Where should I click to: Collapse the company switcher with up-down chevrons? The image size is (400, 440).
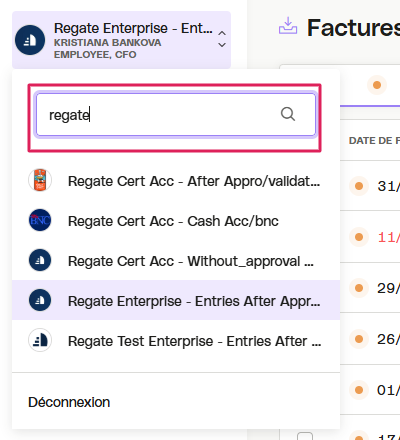pyautogui.click(x=222, y=39)
